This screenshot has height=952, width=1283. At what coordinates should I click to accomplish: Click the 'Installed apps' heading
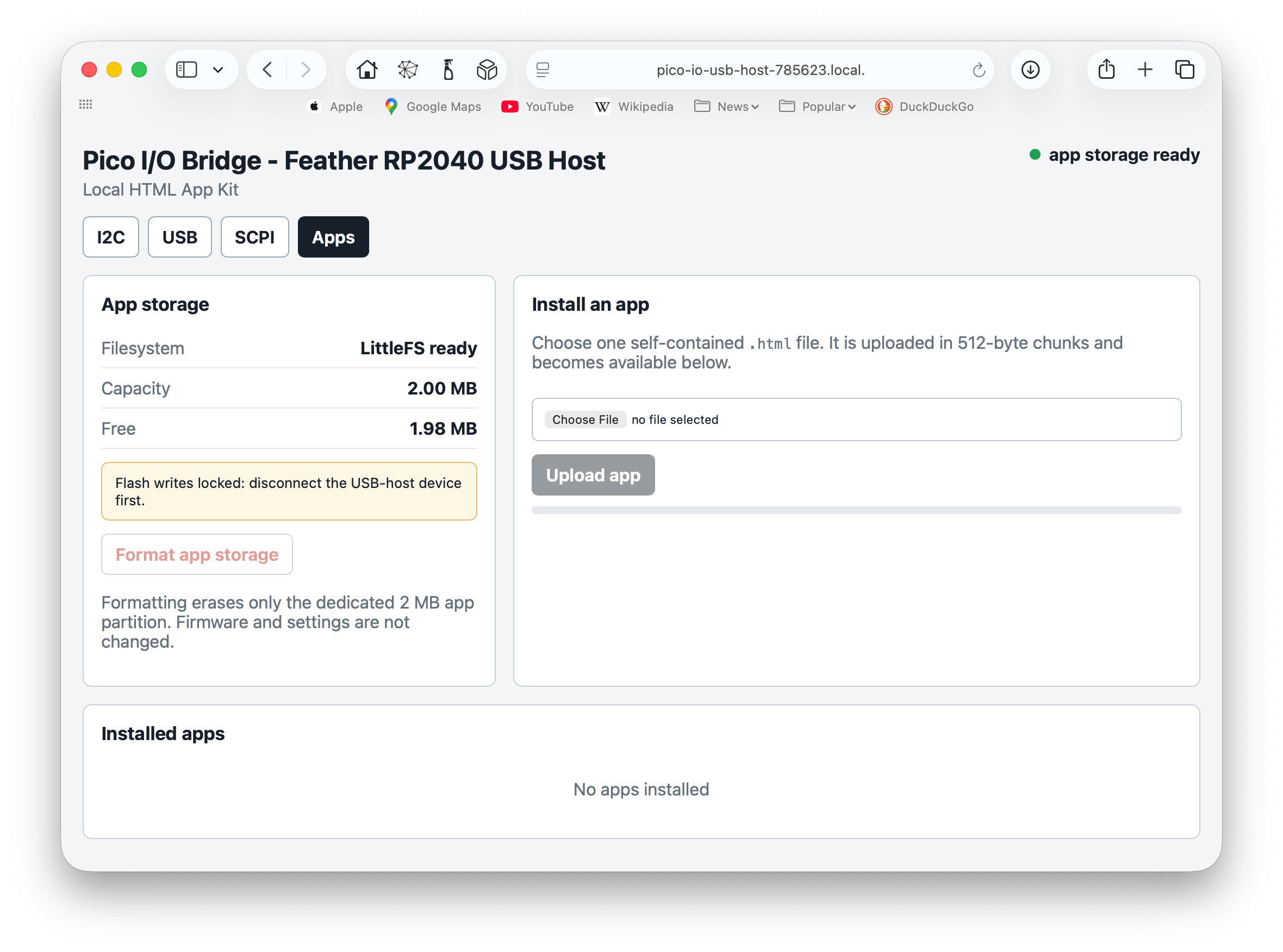pyautogui.click(x=163, y=734)
